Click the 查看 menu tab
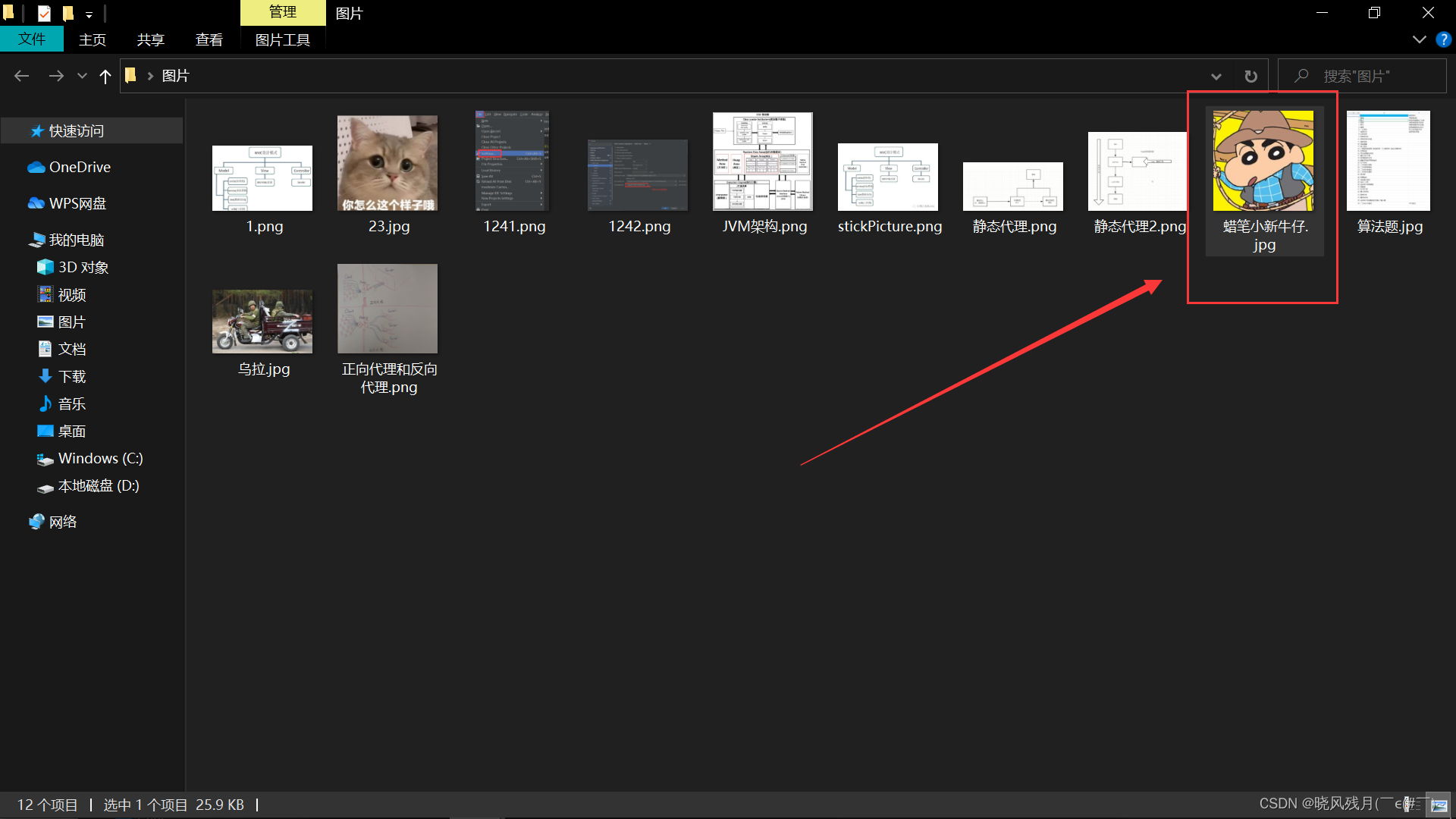Image resolution: width=1456 pixels, height=819 pixels. tap(209, 40)
